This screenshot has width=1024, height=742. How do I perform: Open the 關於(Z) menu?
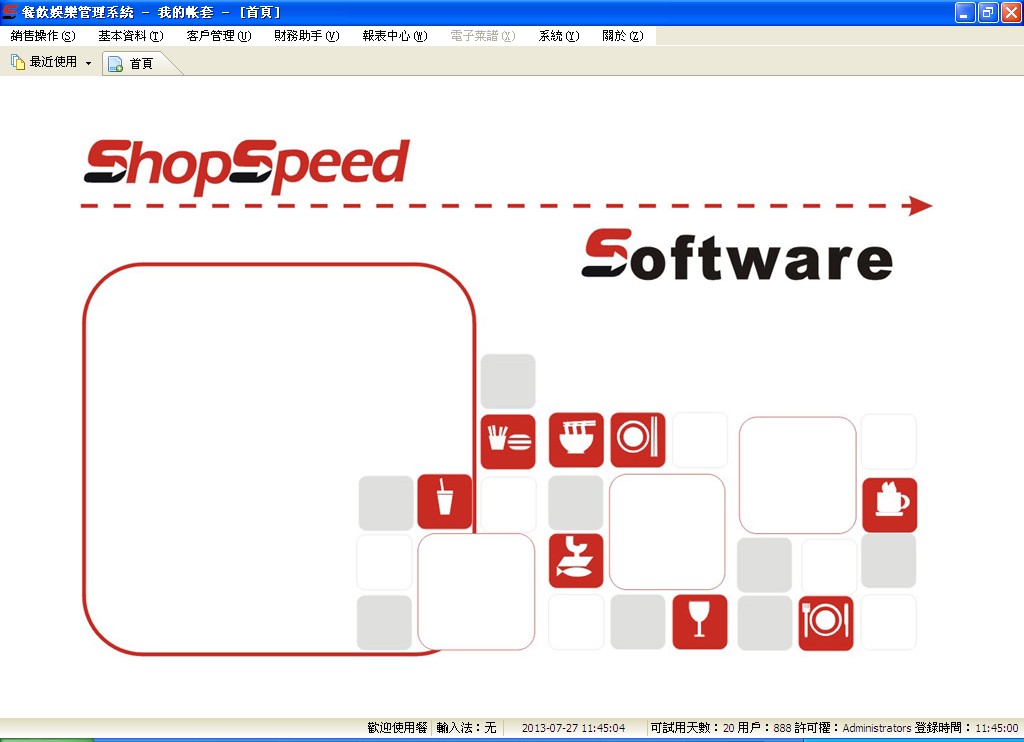[x=622, y=36]
